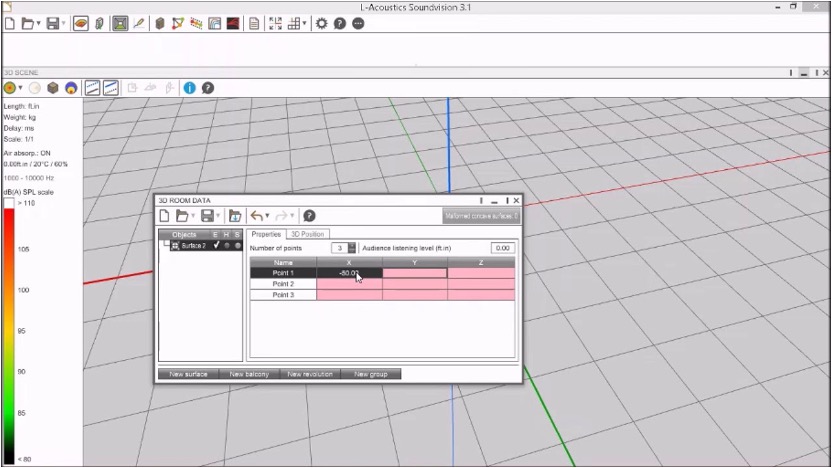Click the window layout grid icon
Image resolution: width=832 pixels, height=468 pixels.
[293, 23]
